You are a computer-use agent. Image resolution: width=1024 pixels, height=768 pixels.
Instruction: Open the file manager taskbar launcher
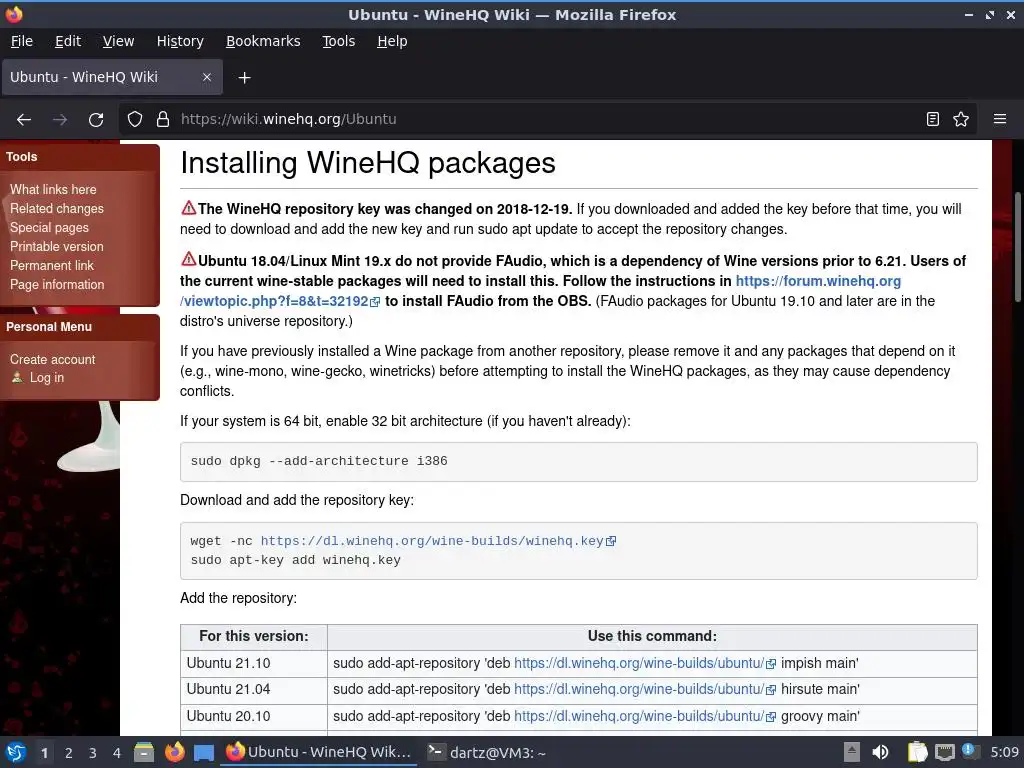(144, 752)
